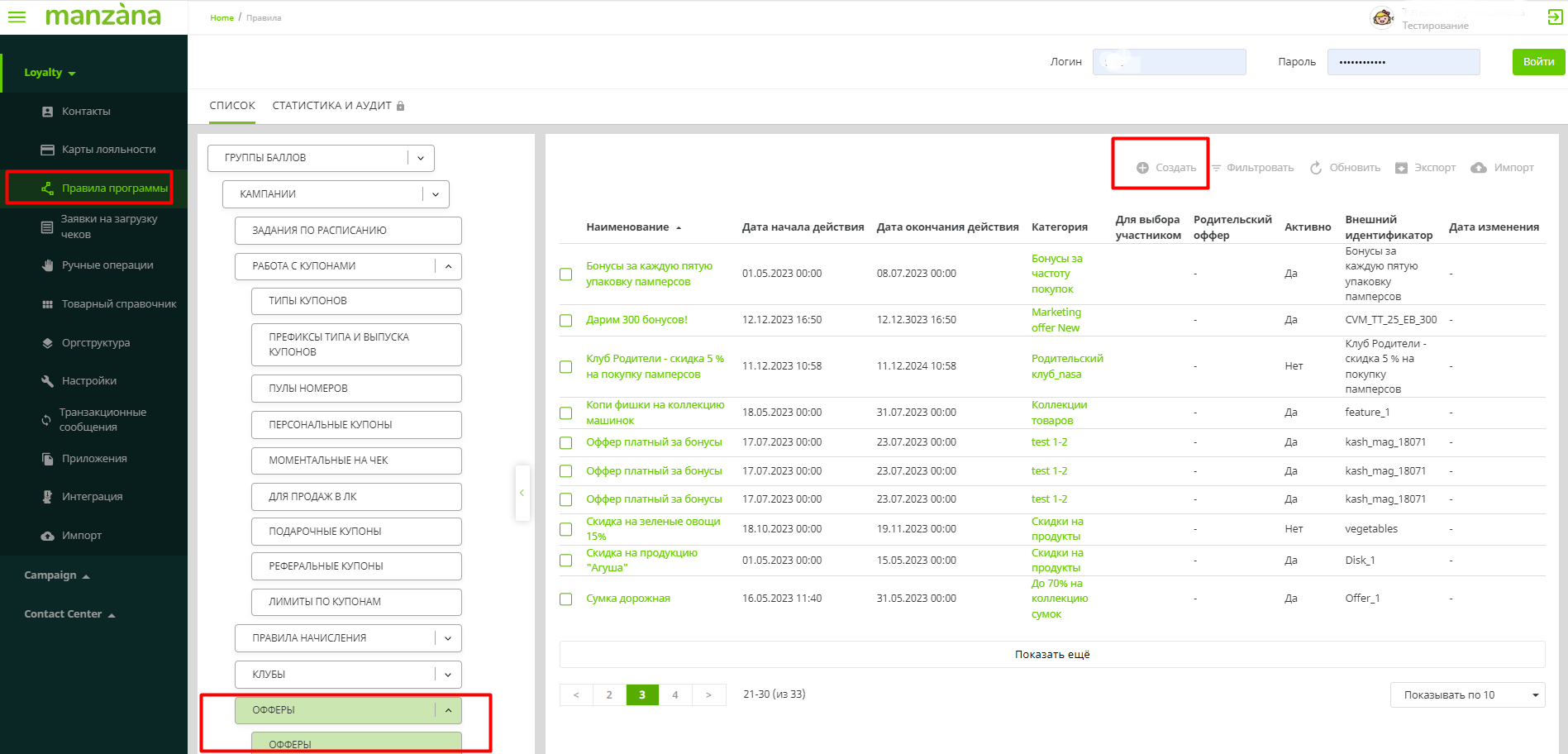Select the checkbox for 'Сумка дорожная' row

click(x=566, y=599)
